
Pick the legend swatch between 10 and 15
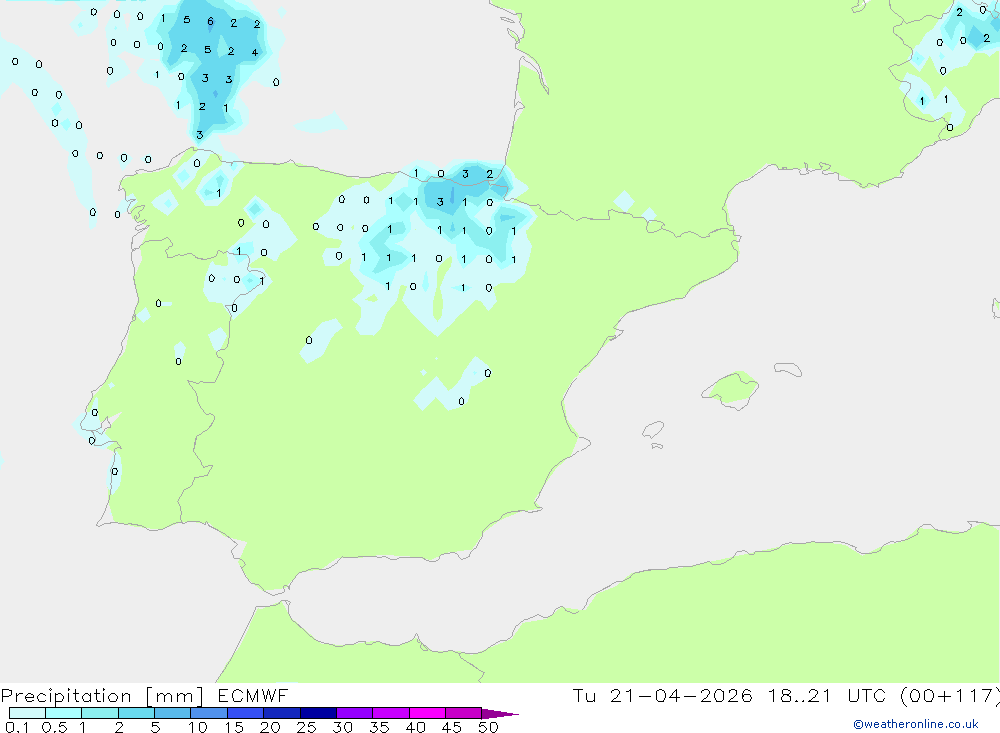[209, 713]
